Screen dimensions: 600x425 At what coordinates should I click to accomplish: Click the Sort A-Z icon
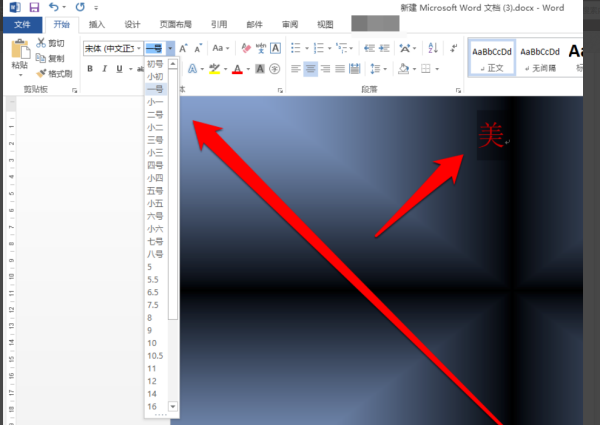click(433, 48)
